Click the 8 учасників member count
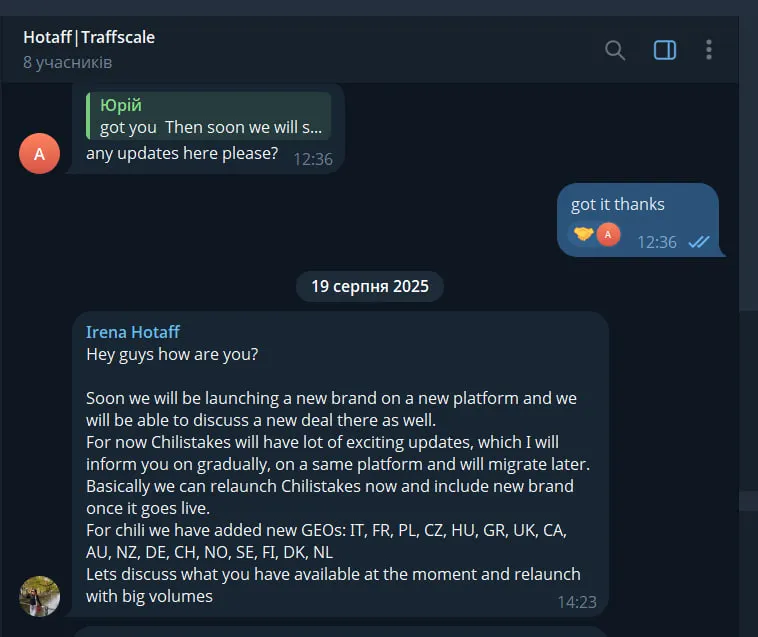Viewport: 758px width, 637px height. coord(68,62)
